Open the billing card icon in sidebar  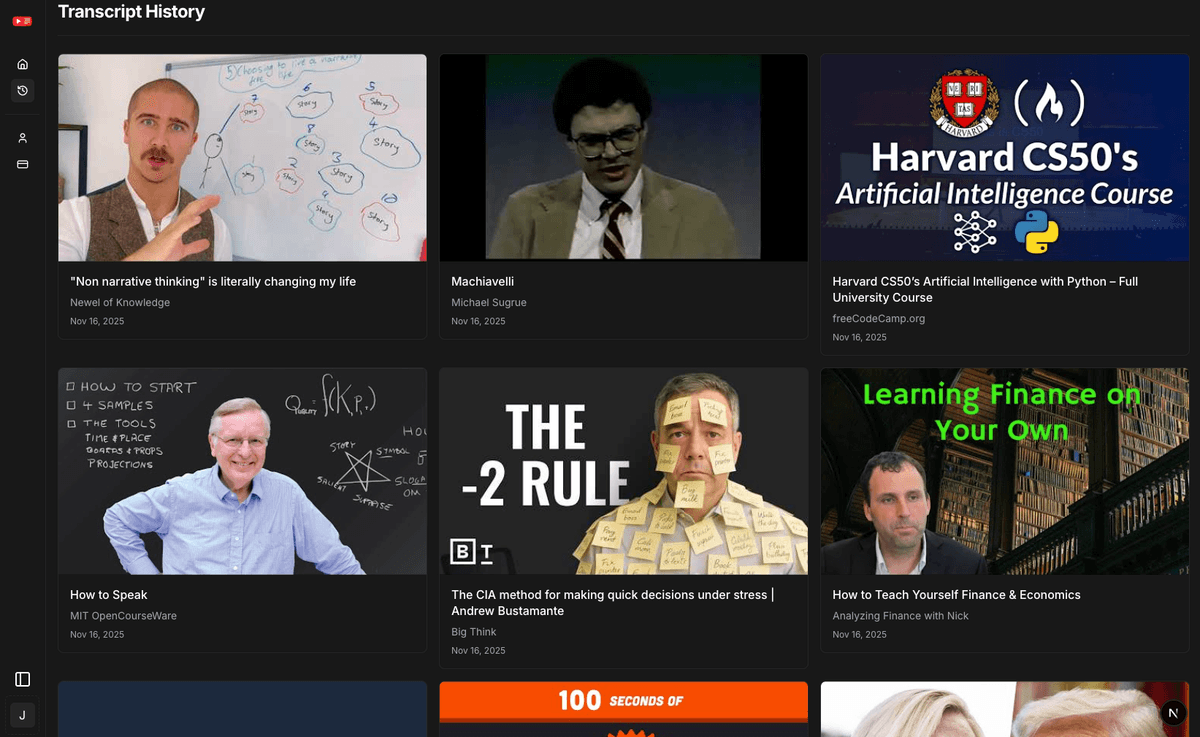click(22, 164)
